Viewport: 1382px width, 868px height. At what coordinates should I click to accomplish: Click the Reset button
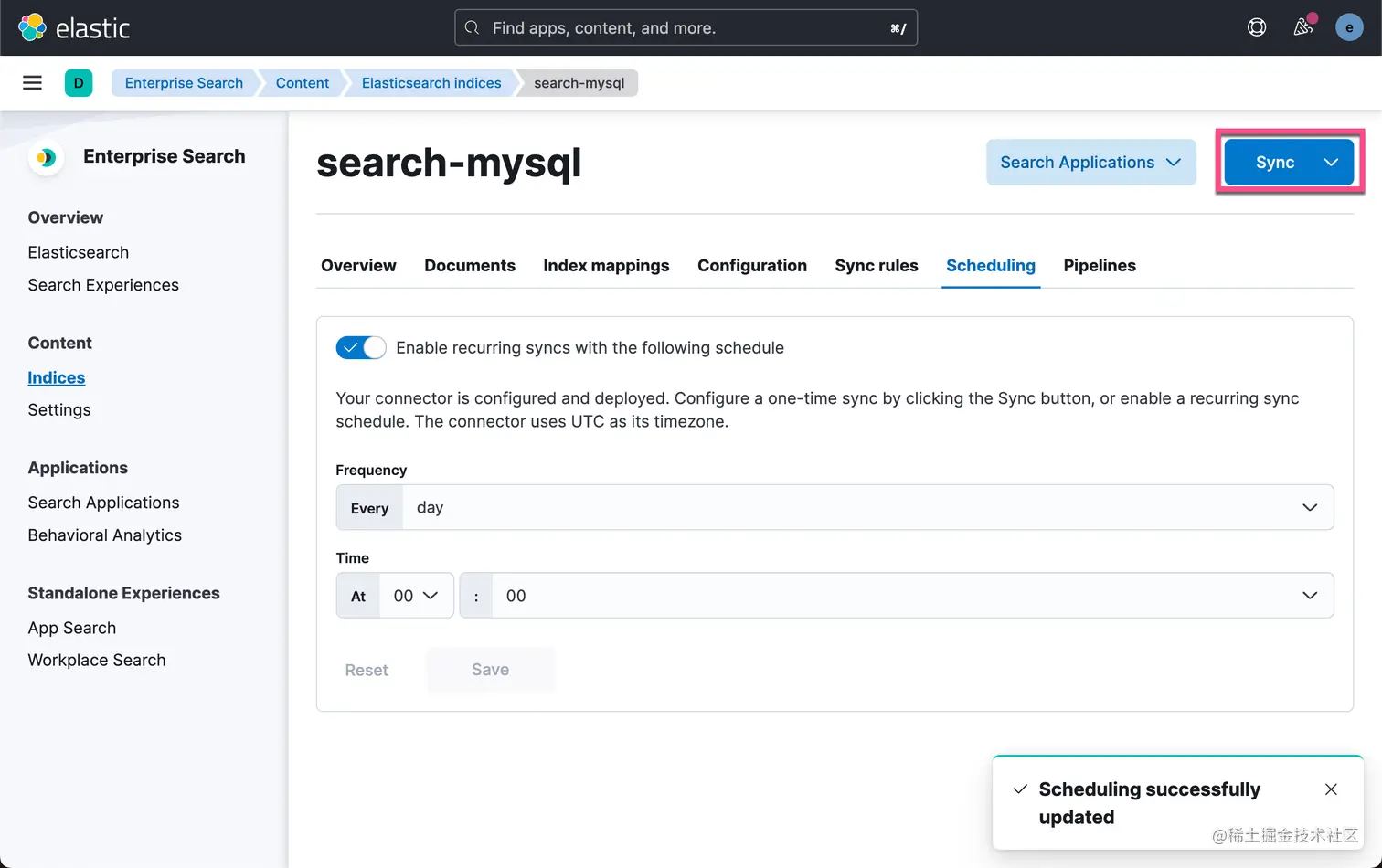(367, 671)
